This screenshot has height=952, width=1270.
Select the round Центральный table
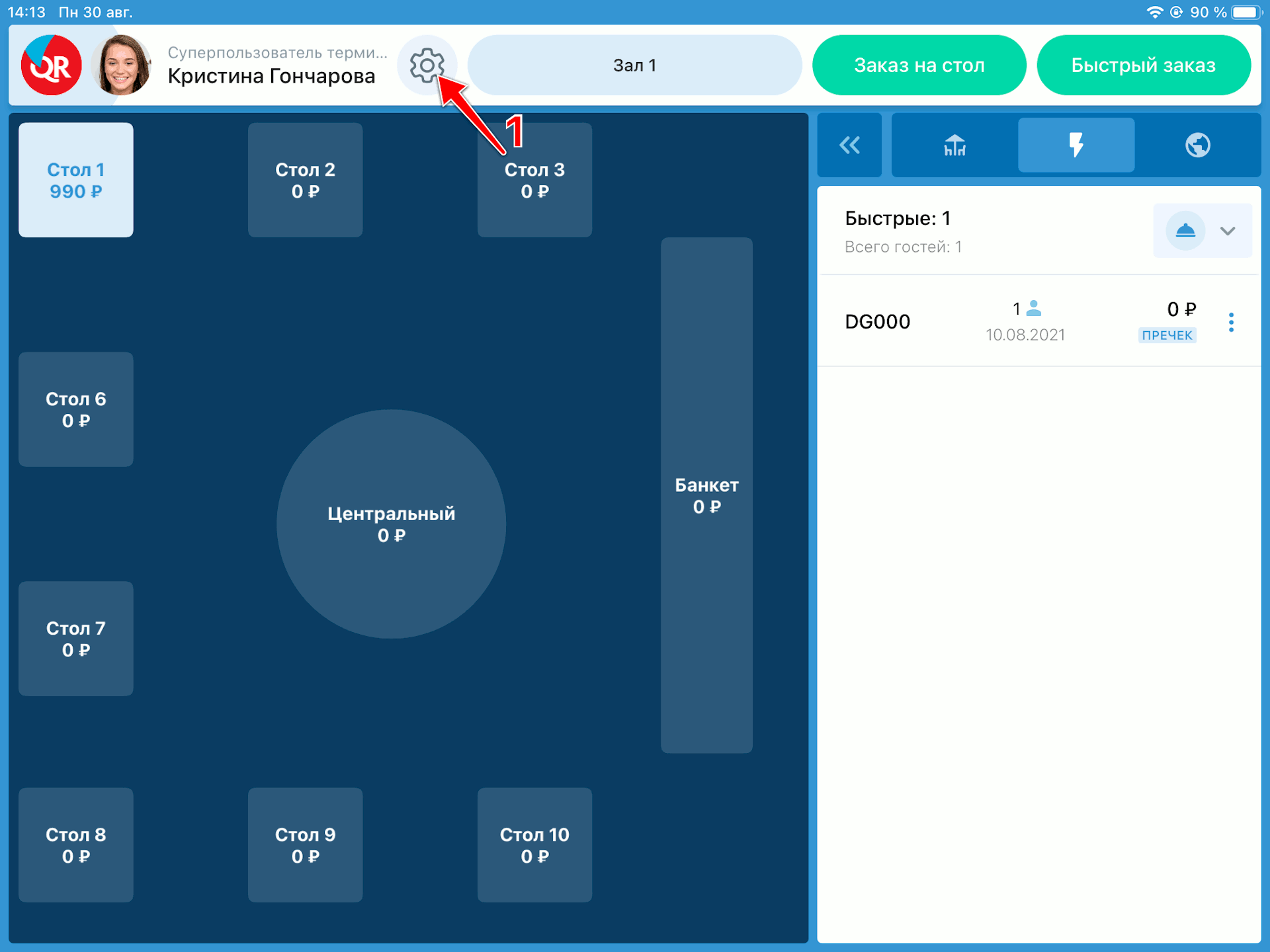point(391,524)
